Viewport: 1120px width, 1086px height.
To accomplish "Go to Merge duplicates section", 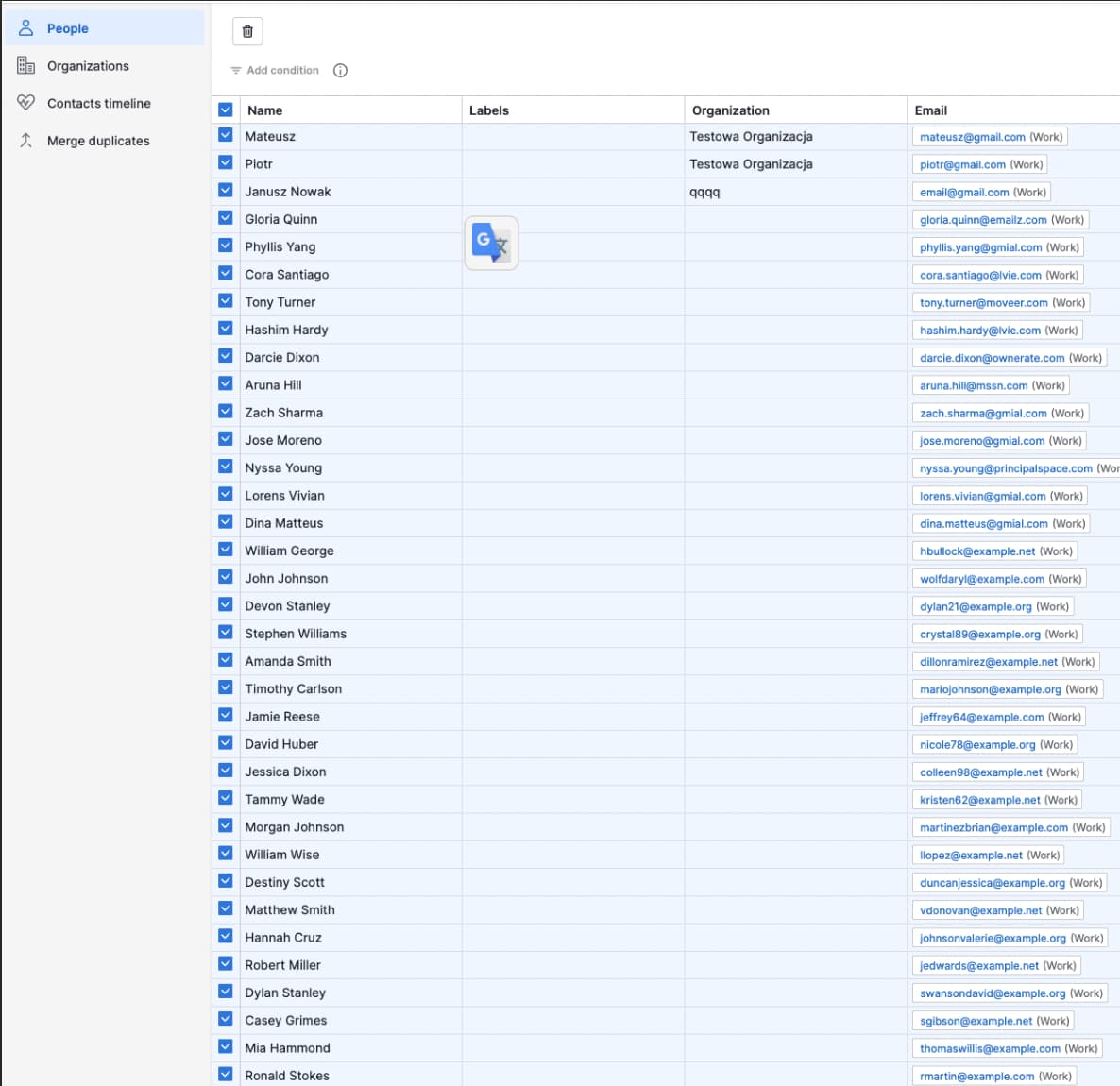I will click(x=98, y=141).
